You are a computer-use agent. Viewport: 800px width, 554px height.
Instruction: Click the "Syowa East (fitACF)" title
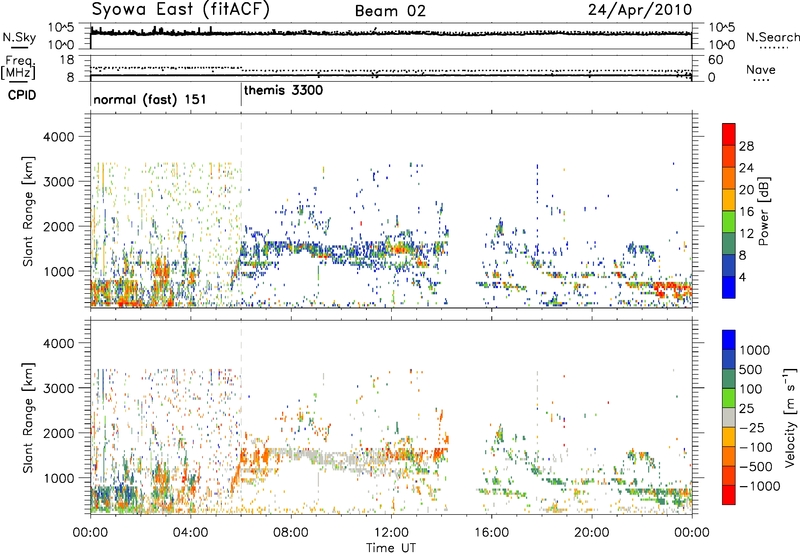click(181, 10)
